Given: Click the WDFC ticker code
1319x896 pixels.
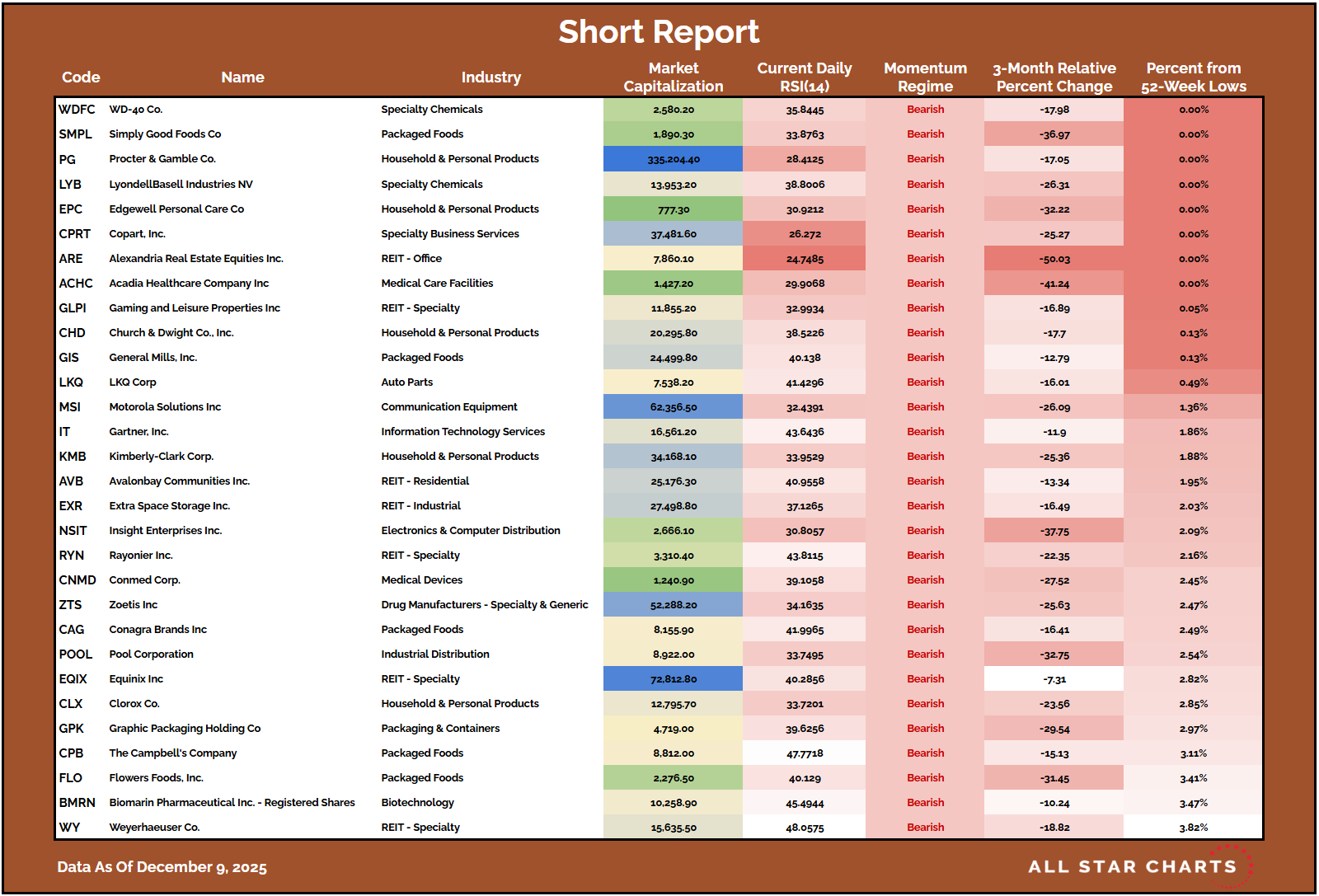Looking at the screenshot, I should click(x=77, y=110).
